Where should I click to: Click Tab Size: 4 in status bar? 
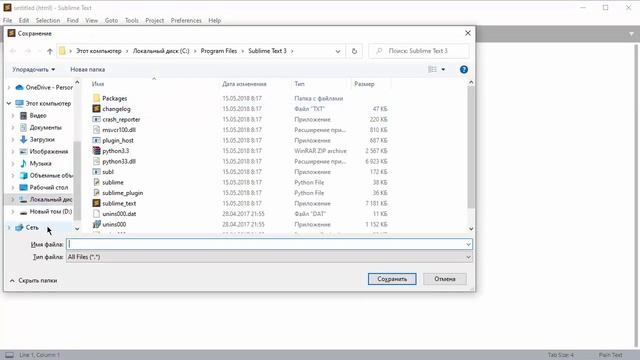(560, 355)
